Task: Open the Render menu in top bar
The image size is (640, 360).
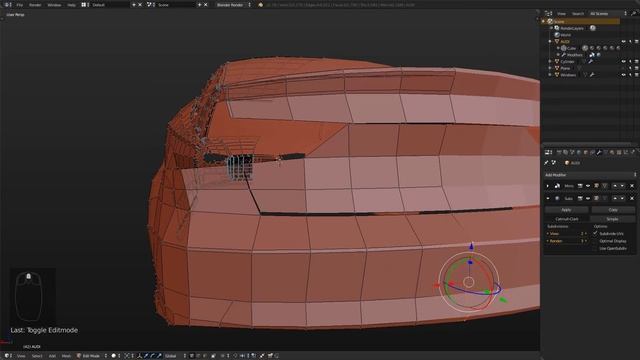Action: click(35, 5)
